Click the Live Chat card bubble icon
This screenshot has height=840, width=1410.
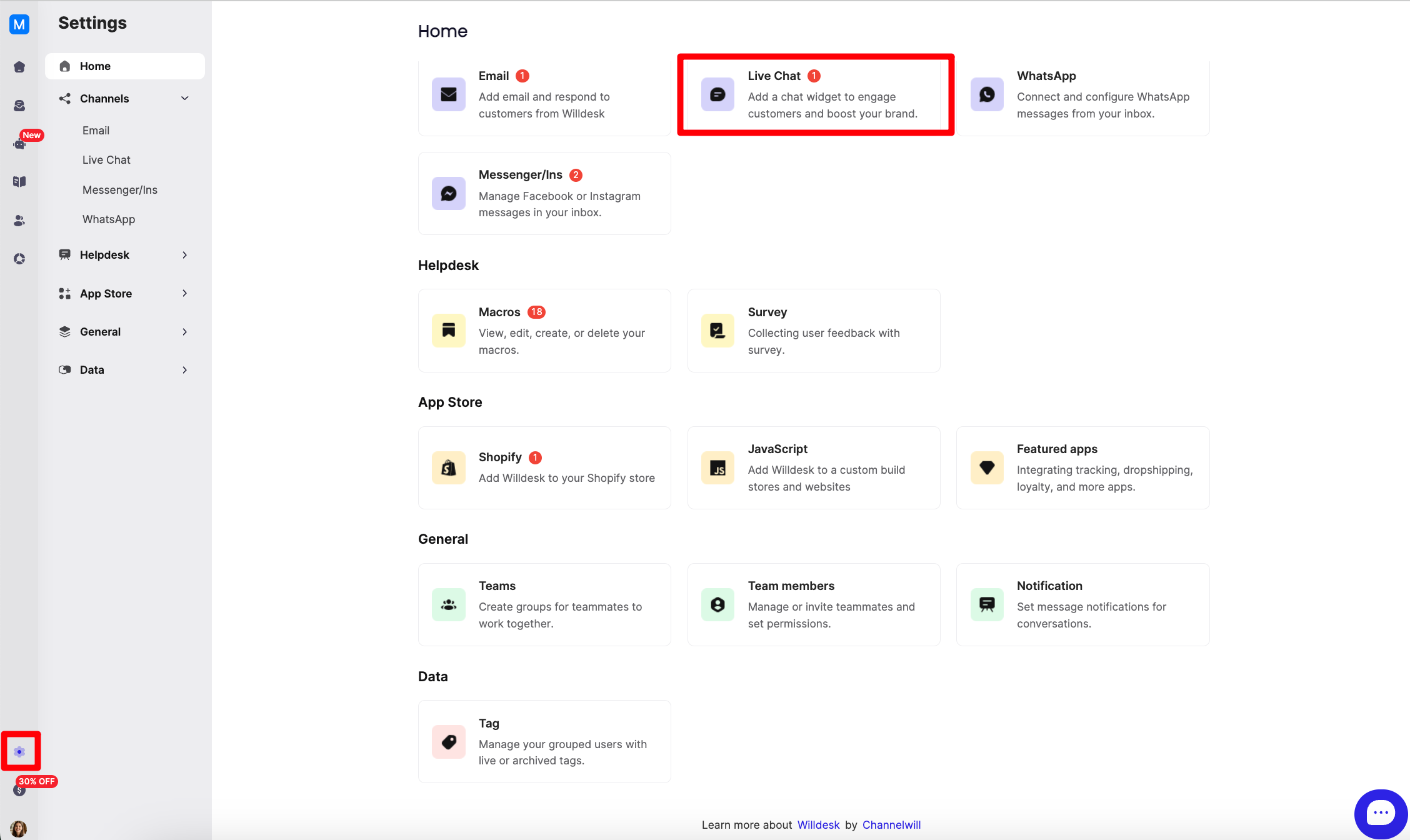[717, 94]
